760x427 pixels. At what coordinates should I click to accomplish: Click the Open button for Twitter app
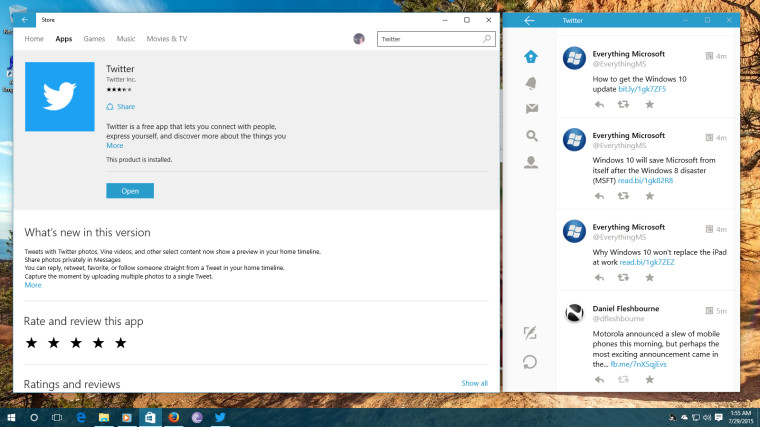pos(130,191)
